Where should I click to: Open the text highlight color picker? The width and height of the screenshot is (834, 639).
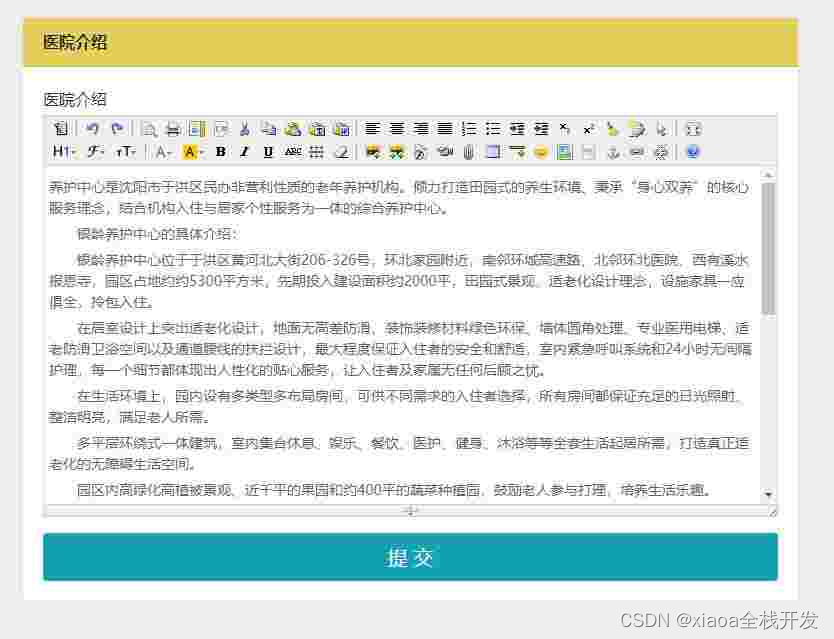(189, 151)
